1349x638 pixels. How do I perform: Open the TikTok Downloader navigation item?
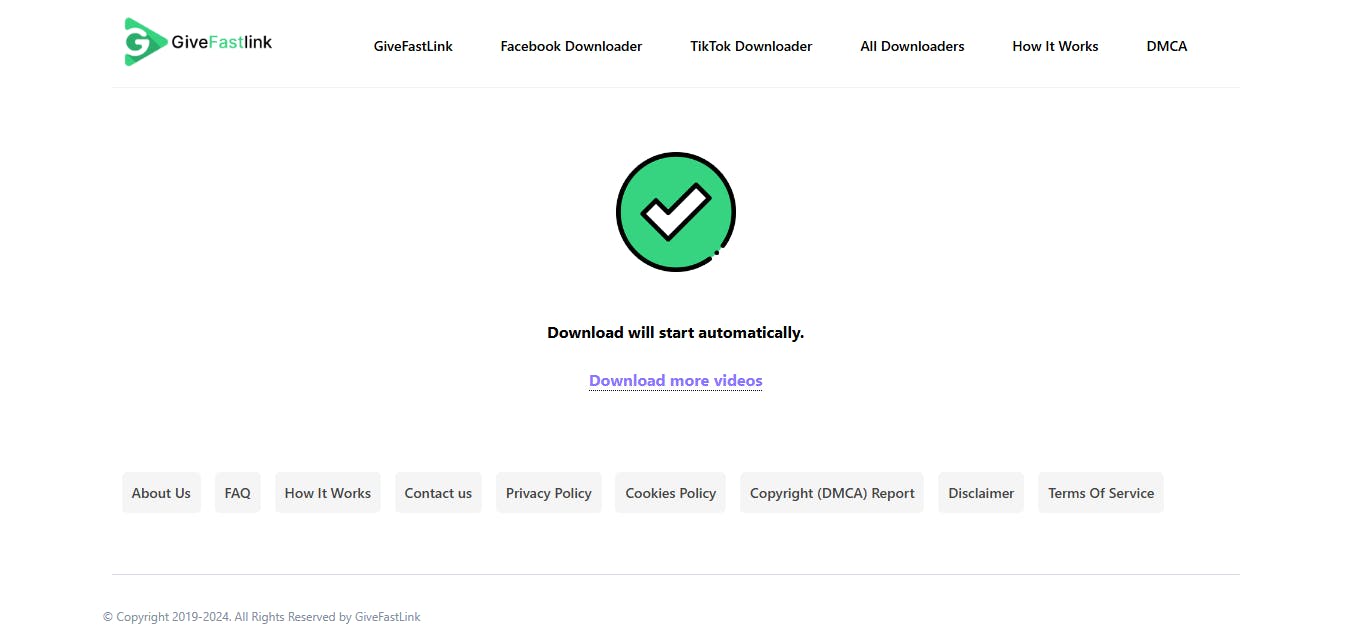point(751,46)
